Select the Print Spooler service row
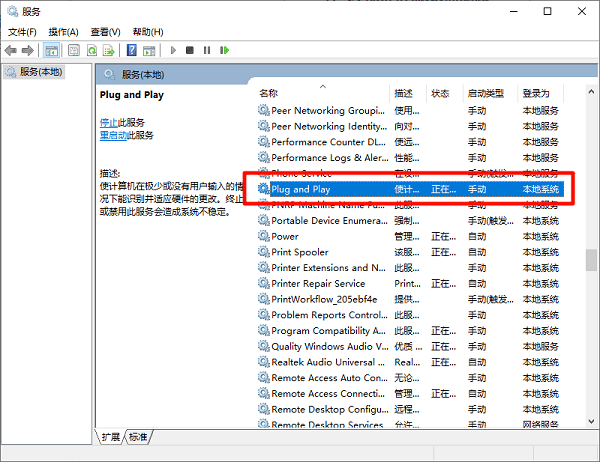This screenshot has width=600, height=462. click(410, 252)
